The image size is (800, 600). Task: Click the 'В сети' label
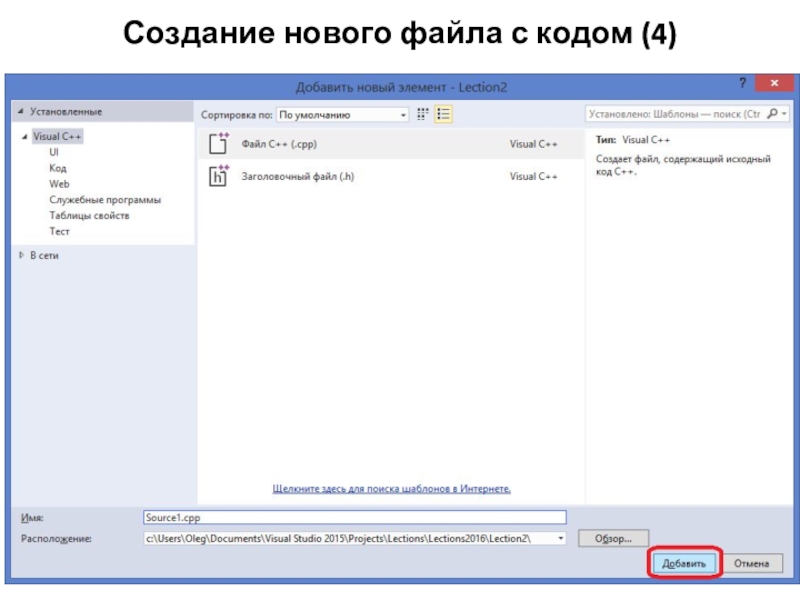click(44, 256)
